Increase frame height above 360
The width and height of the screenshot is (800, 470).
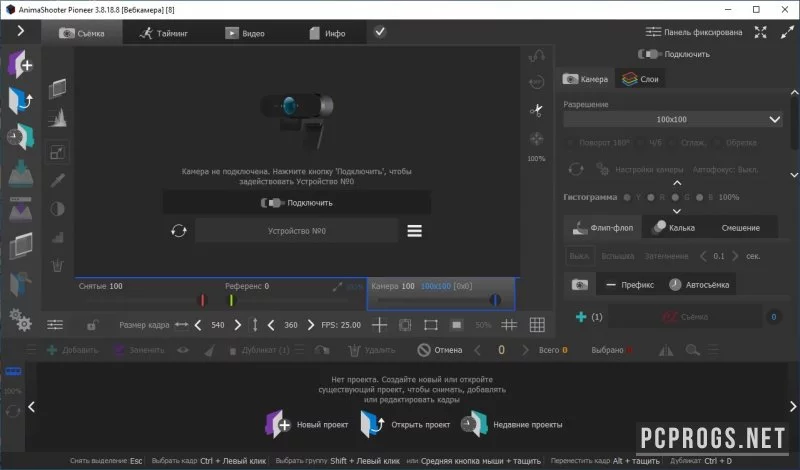tap(311, 325)
